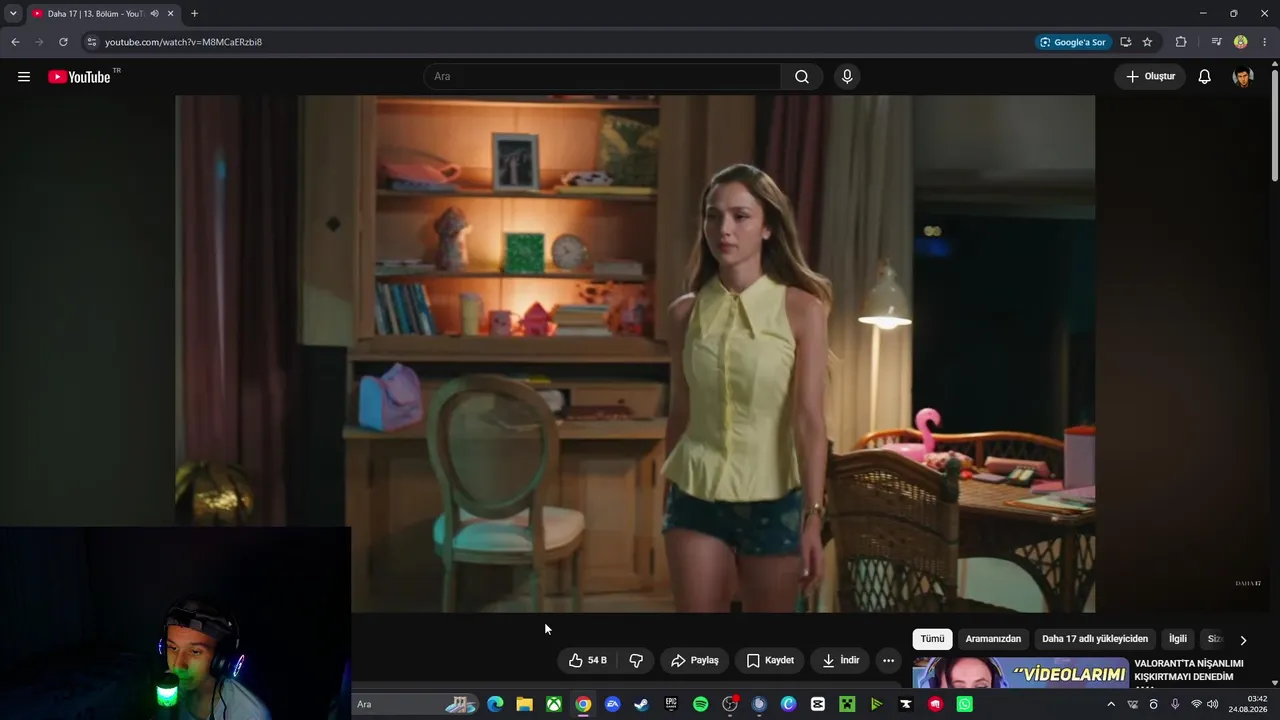Open the Chrome profile avatar

click(x=1241, y=42)
